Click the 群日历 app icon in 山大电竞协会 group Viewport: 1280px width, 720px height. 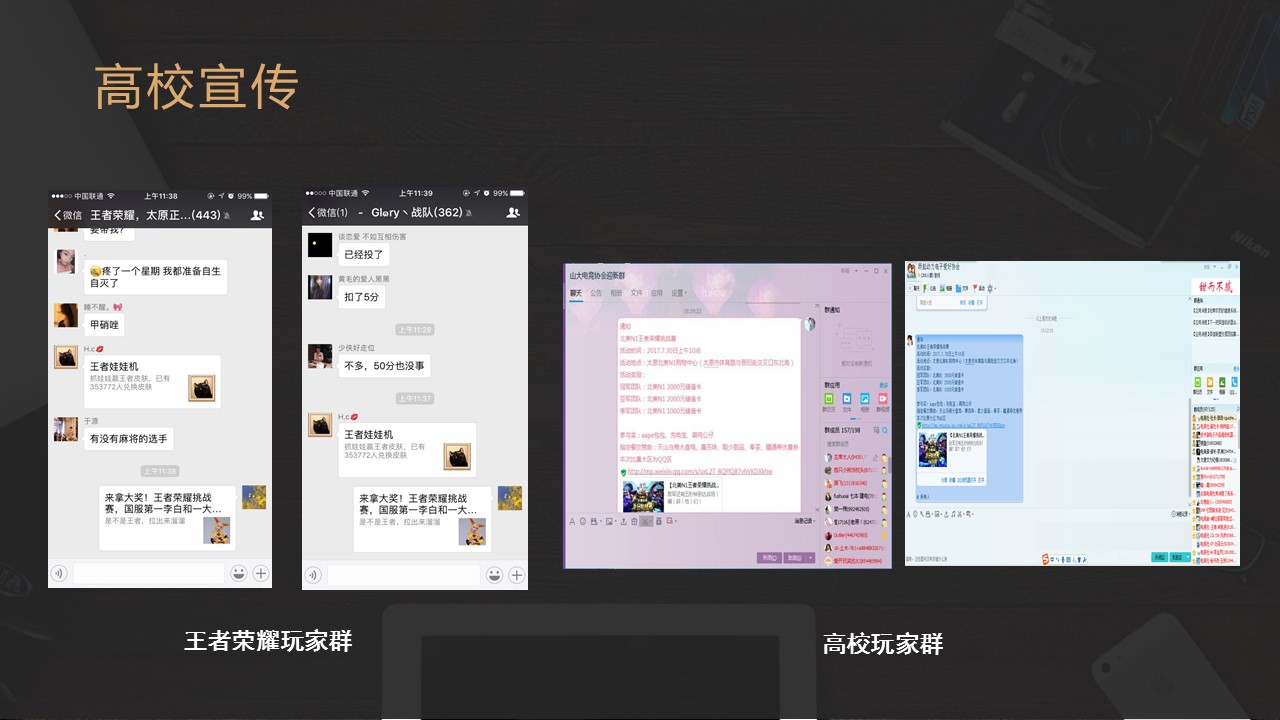point(829,401)
